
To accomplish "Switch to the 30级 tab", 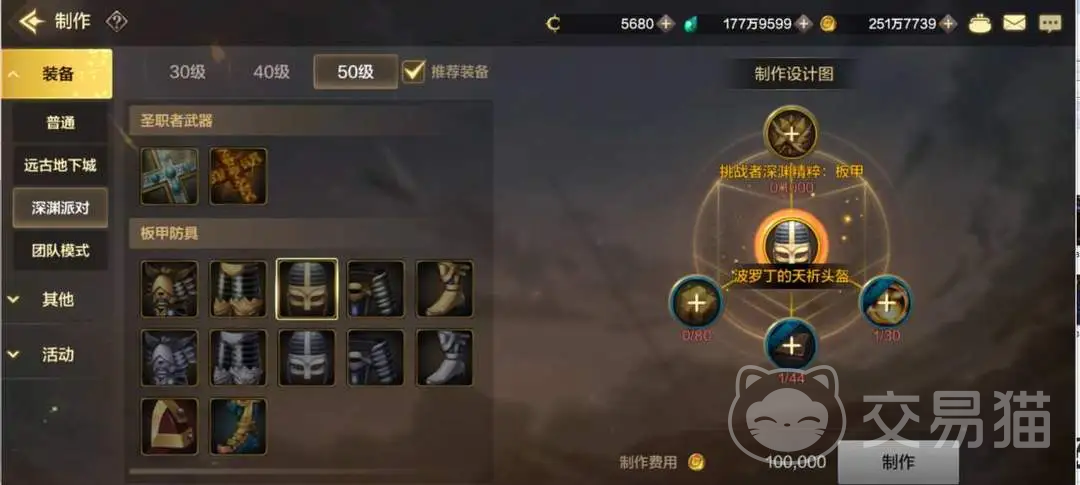I will [x=187, y=72].
